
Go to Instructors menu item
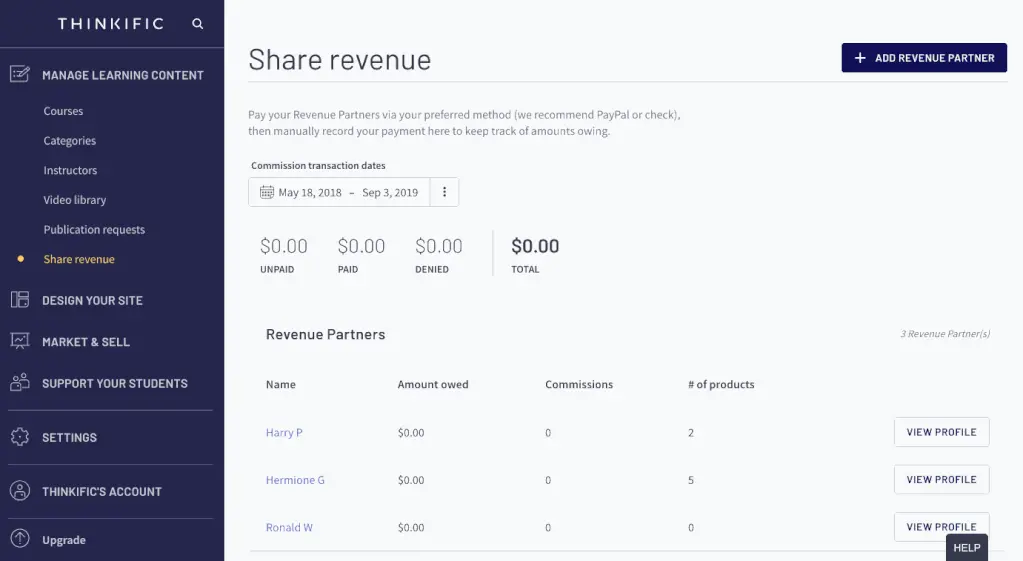(70, 171)
